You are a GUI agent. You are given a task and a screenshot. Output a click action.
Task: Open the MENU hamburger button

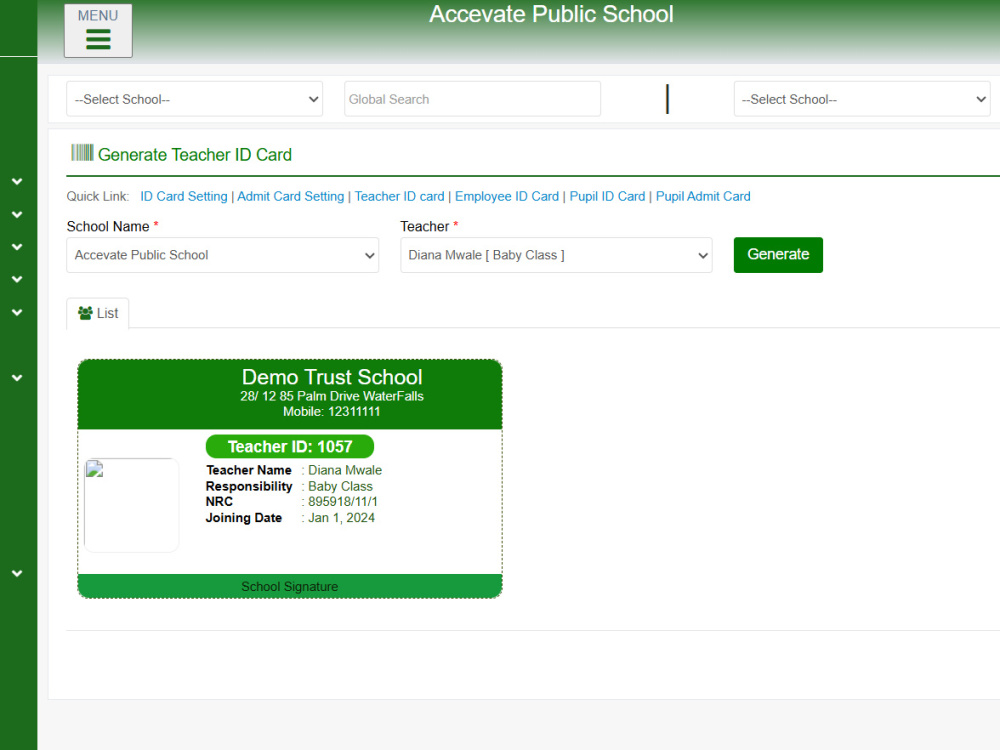point(98,31)
